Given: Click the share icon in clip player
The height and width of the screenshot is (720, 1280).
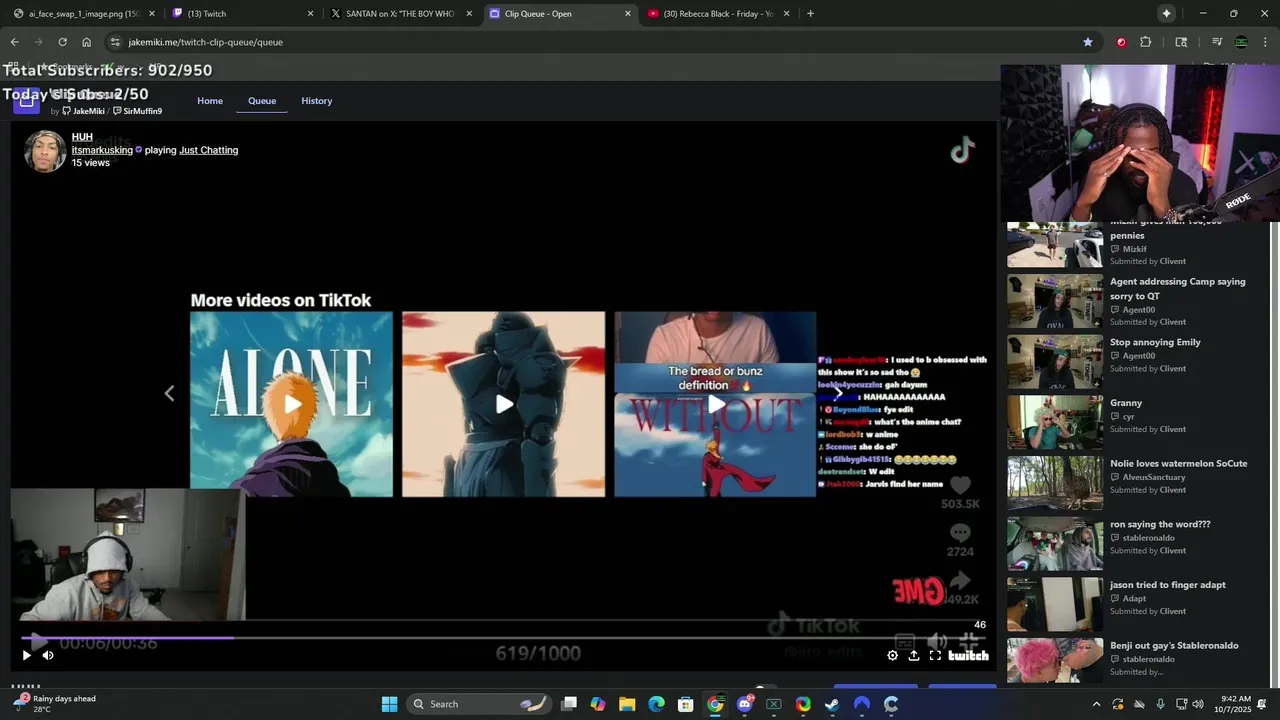Looking at the screenshot, I should pos(913,656).
